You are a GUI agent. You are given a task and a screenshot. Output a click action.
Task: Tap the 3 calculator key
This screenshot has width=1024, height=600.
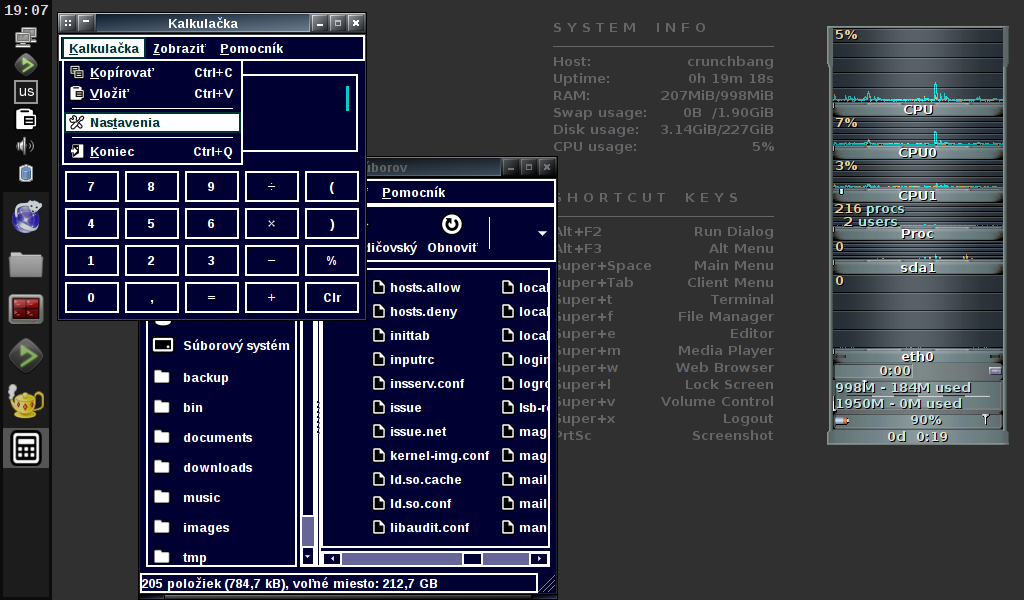pyautogui.click(x=212, y=261)
